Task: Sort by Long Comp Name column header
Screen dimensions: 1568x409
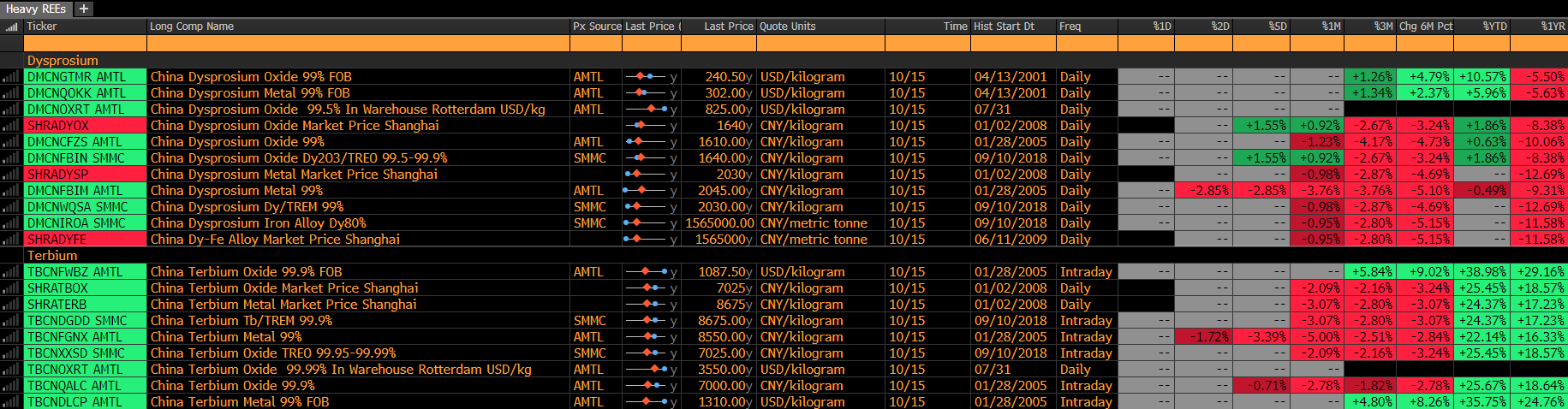Action: [x=358, y=27]
